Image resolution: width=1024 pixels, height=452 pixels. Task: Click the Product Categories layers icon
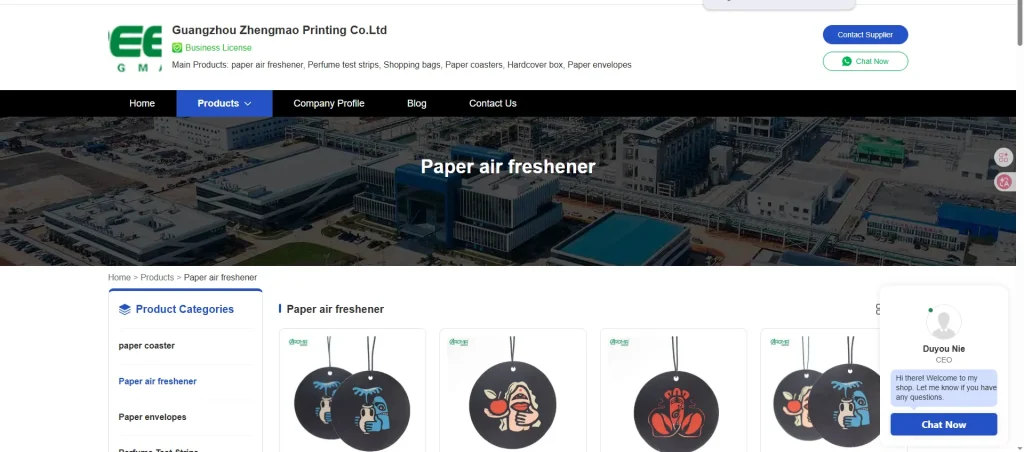(125, 310)
